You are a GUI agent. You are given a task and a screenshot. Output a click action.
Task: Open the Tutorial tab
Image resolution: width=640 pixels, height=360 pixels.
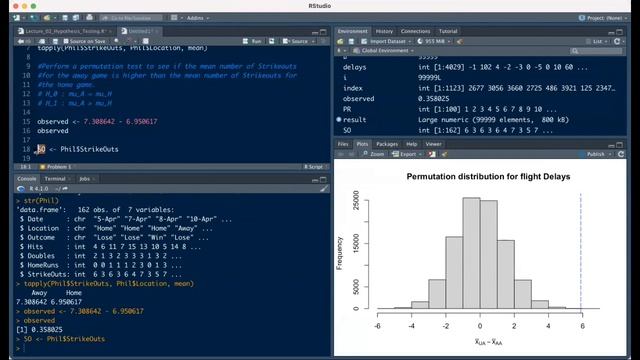[448, 31]
